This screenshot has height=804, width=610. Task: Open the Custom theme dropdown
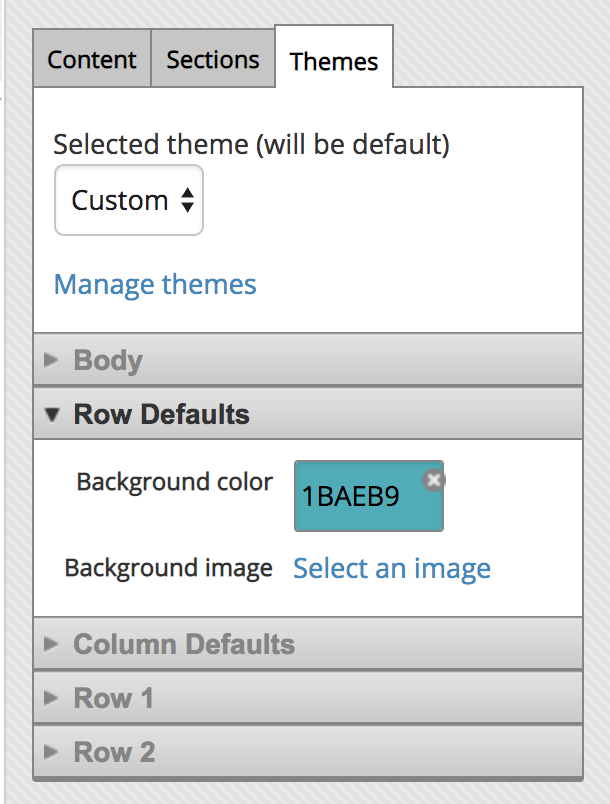[128, 200]
